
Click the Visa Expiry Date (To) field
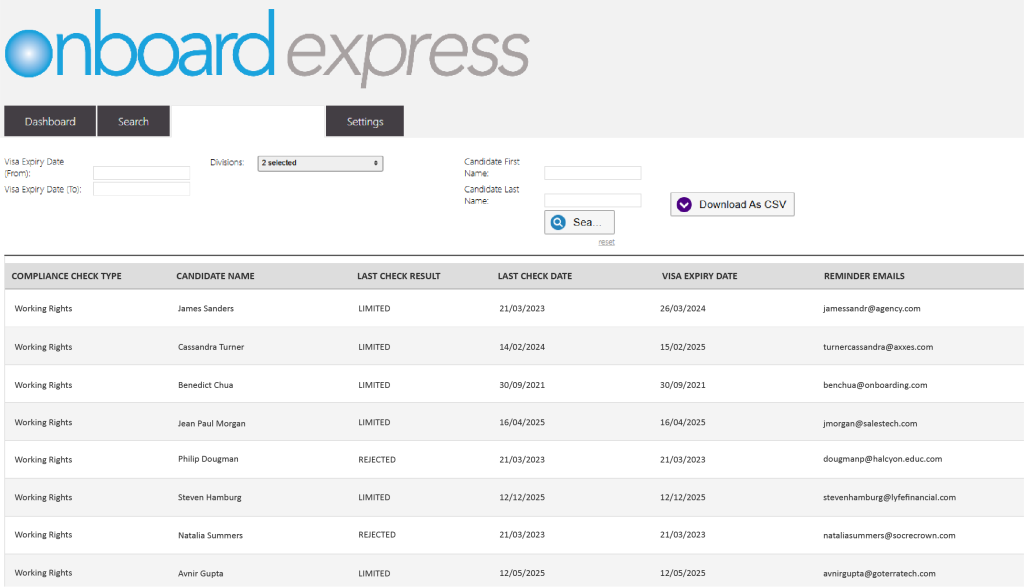141,189
